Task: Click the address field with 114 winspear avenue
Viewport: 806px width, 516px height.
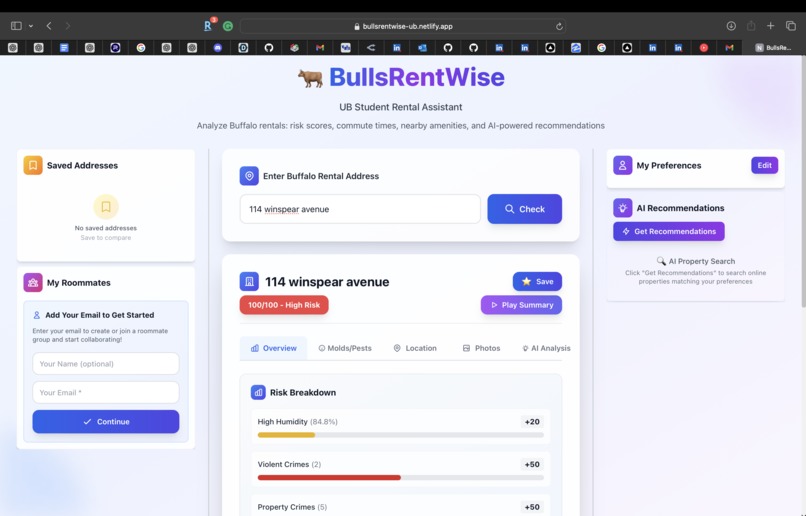Action: [360, 209]
